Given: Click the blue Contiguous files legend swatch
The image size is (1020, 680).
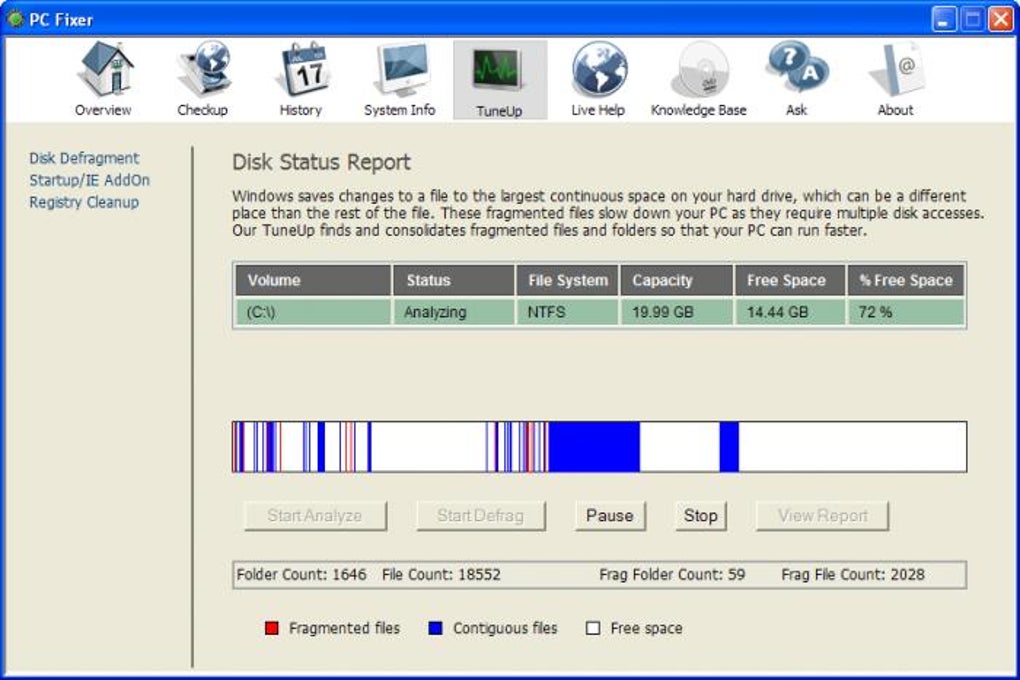Looking at the screenshot, I should (x=435, y=628).
